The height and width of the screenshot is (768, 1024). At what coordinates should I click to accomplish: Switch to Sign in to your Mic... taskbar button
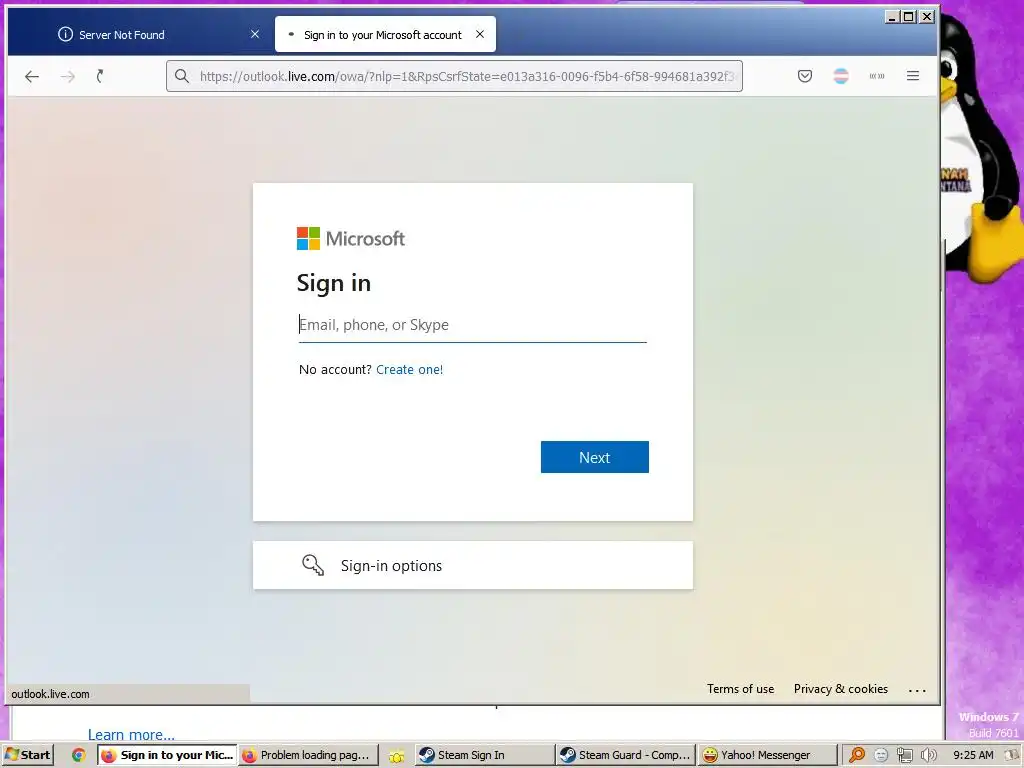[167, 755]
